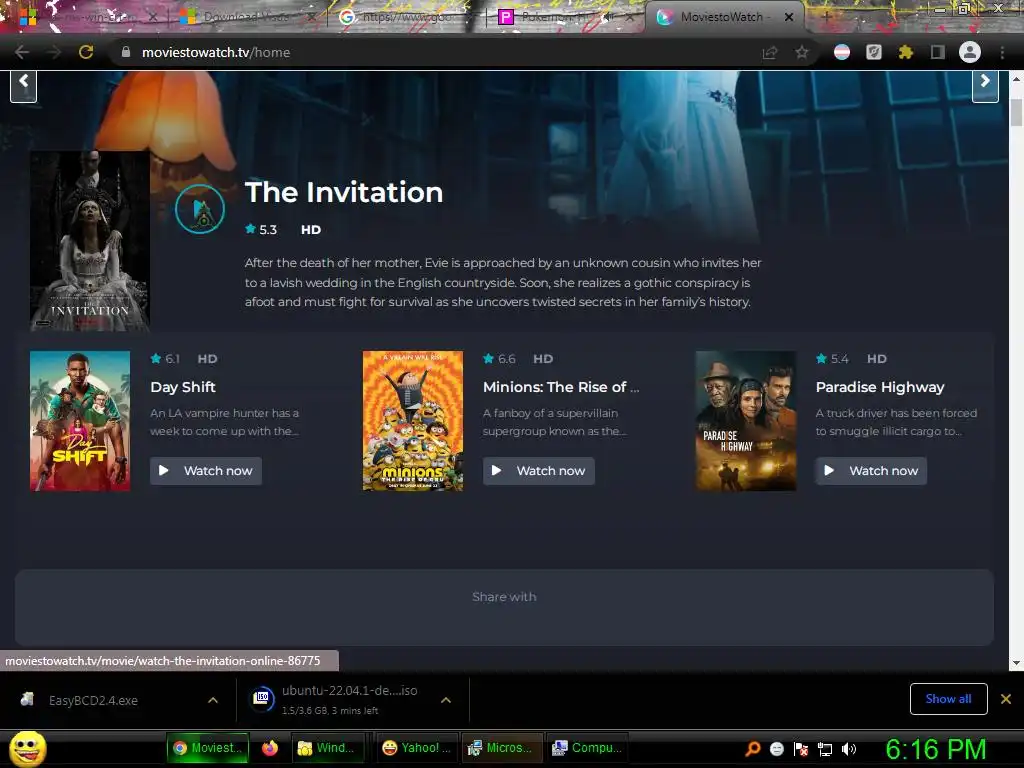Open Chrome's three-dot menu
Screen dimensions: 1024x768
[x=1002, y=52]
